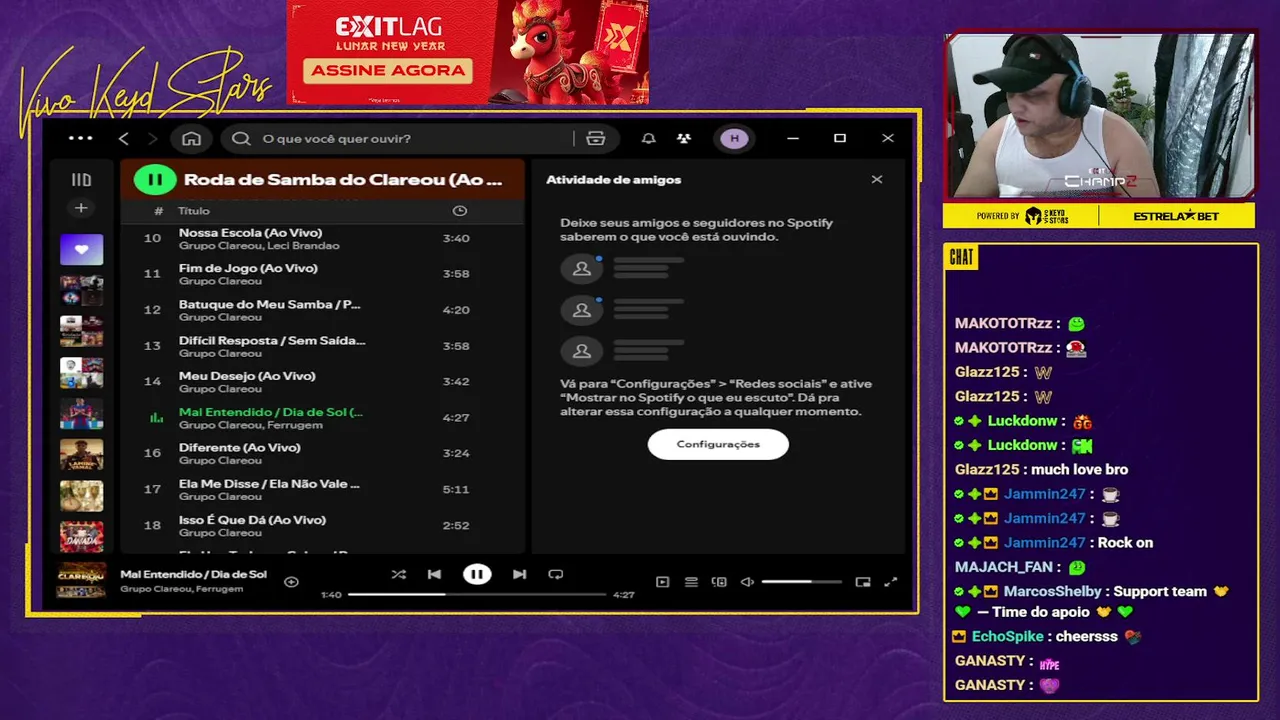Open the profile avatar H

(734, 138)
